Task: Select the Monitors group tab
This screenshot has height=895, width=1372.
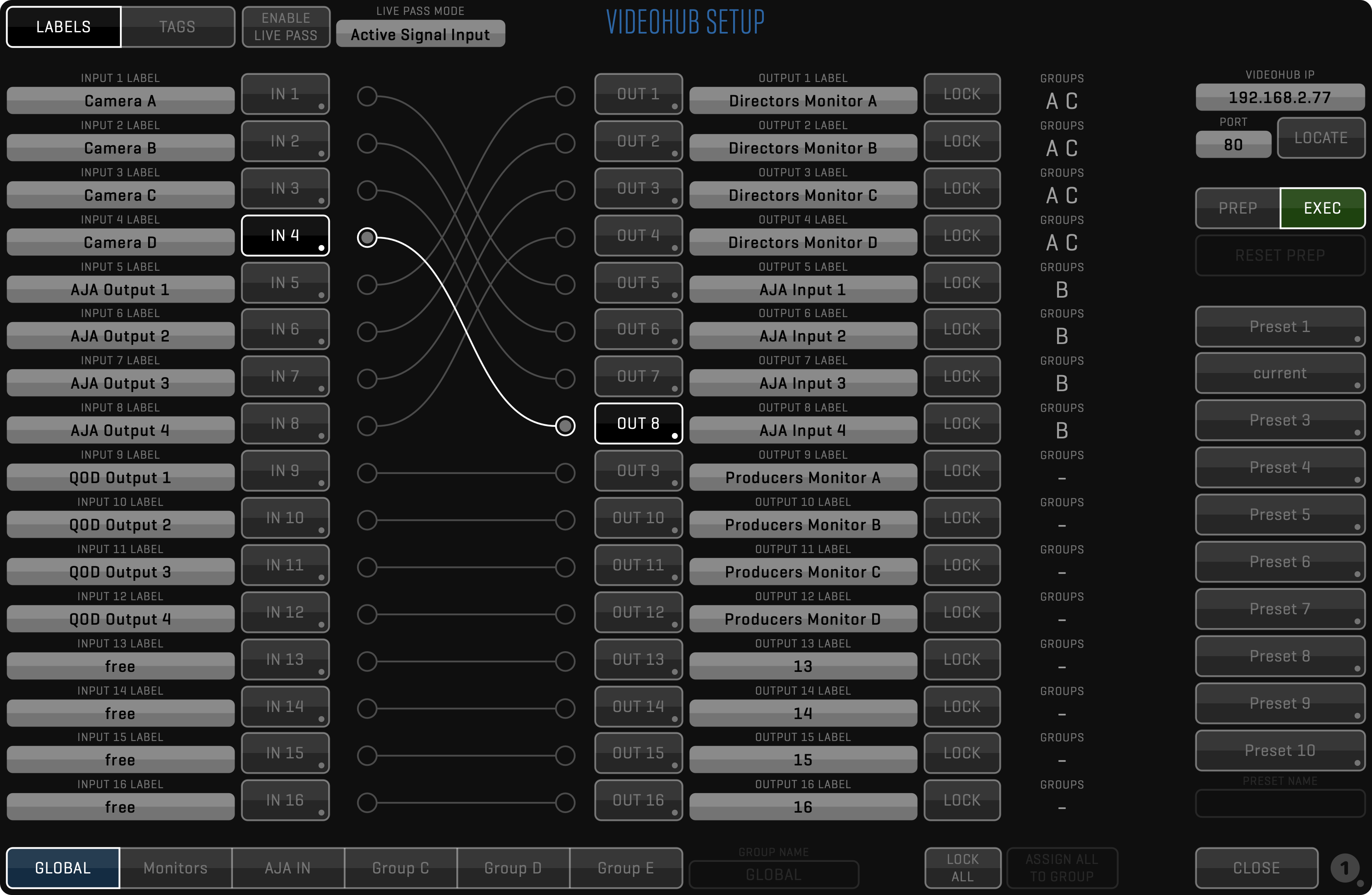Action: click(175, 868)
